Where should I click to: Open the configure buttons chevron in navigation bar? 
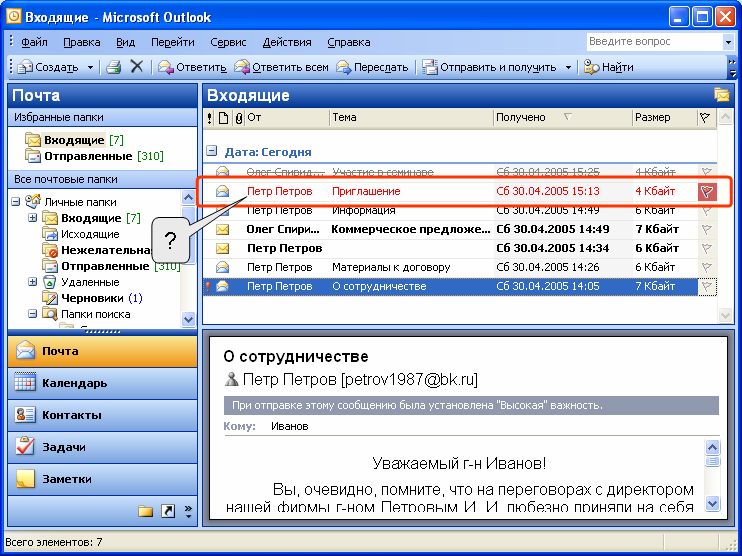tap(188, 511)
